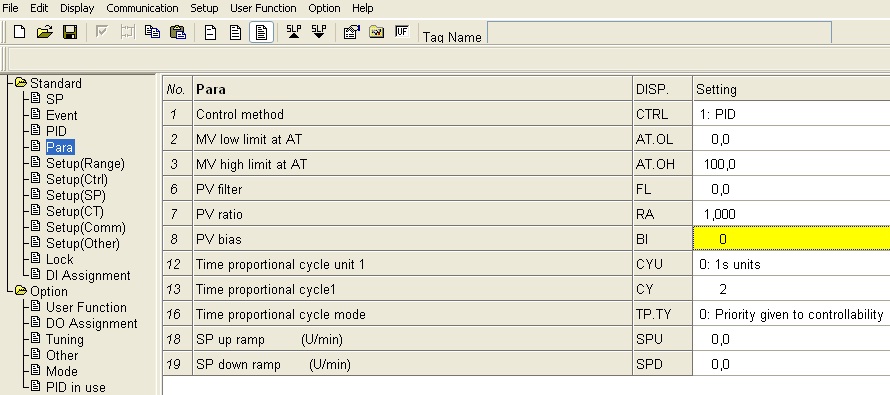Open the Communication menu
Viewport: 890px width, 395px height.
[x=142, y=8]
